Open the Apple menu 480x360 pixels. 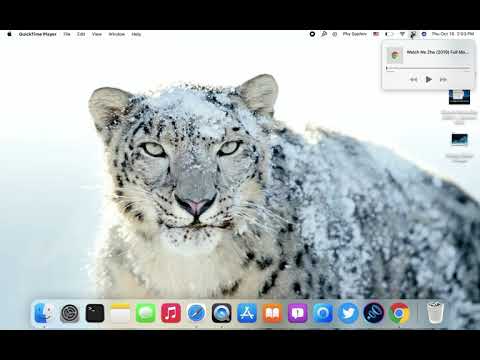click(x=9, y=34)
